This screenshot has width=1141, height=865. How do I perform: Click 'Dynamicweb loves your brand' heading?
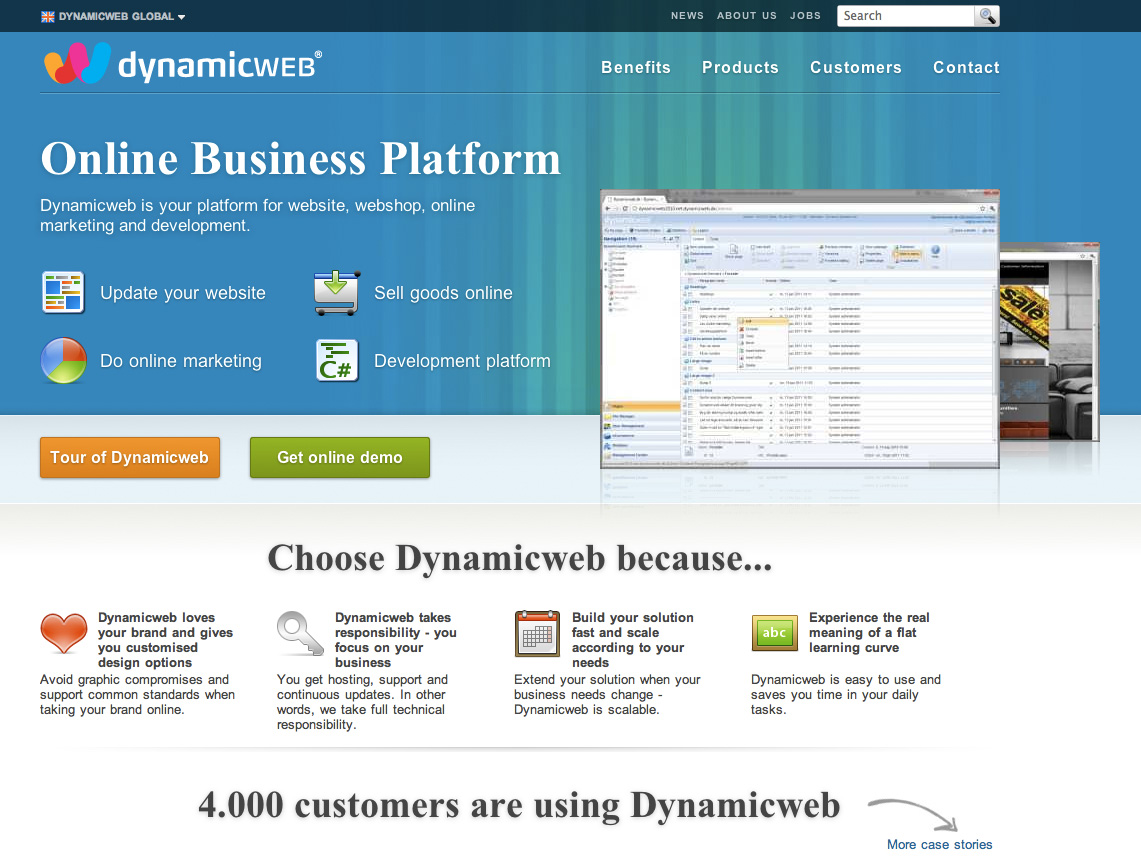[x=165, y=640]
